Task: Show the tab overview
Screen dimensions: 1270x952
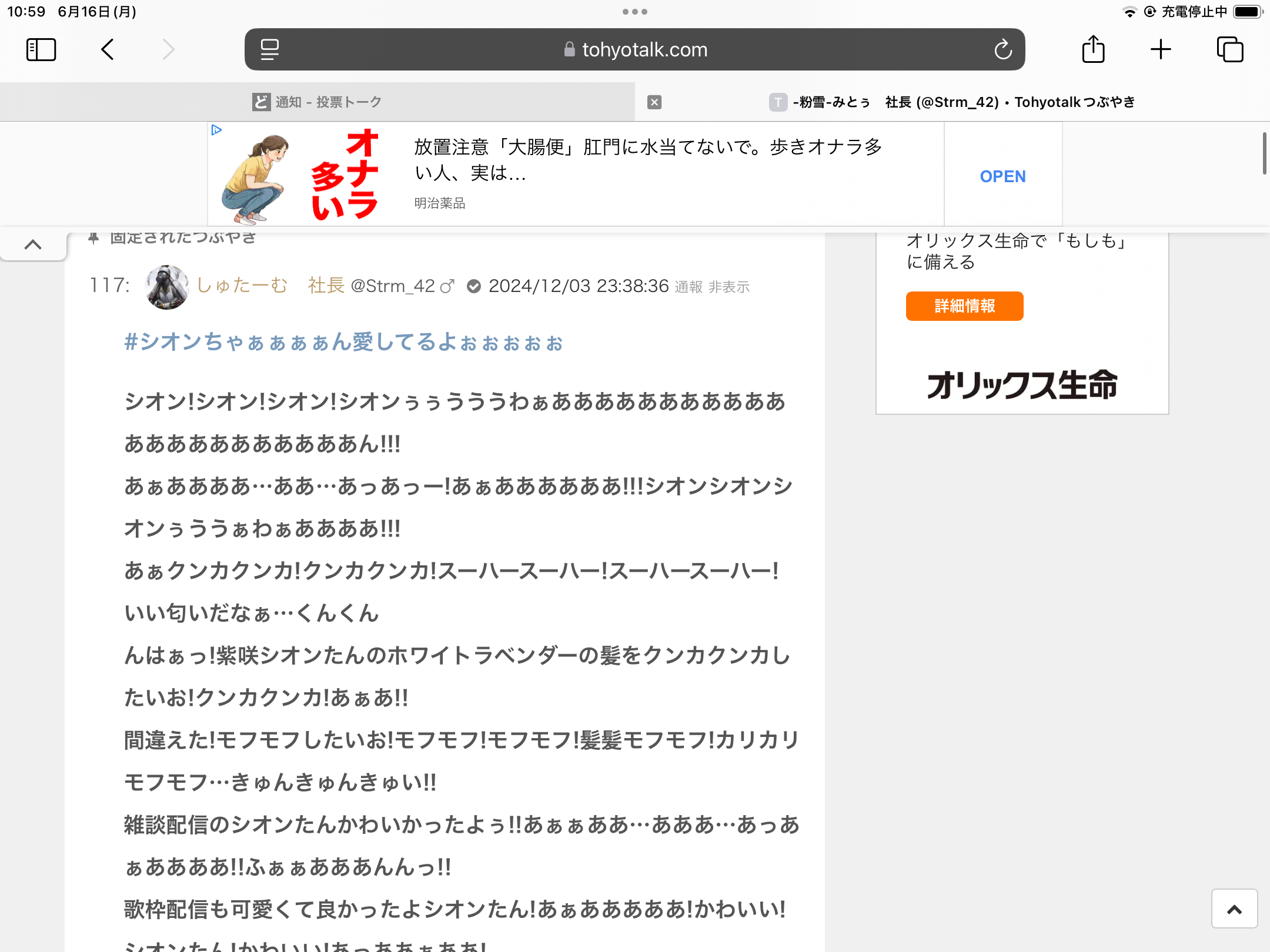Action: pyautogui.click(x=1230, y=49)
